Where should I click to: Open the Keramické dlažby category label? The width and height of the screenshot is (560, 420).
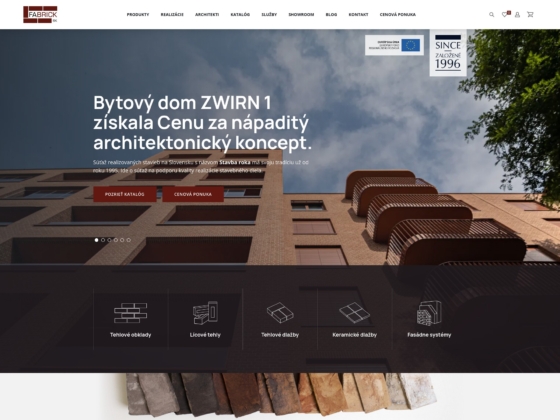[354, 335]
